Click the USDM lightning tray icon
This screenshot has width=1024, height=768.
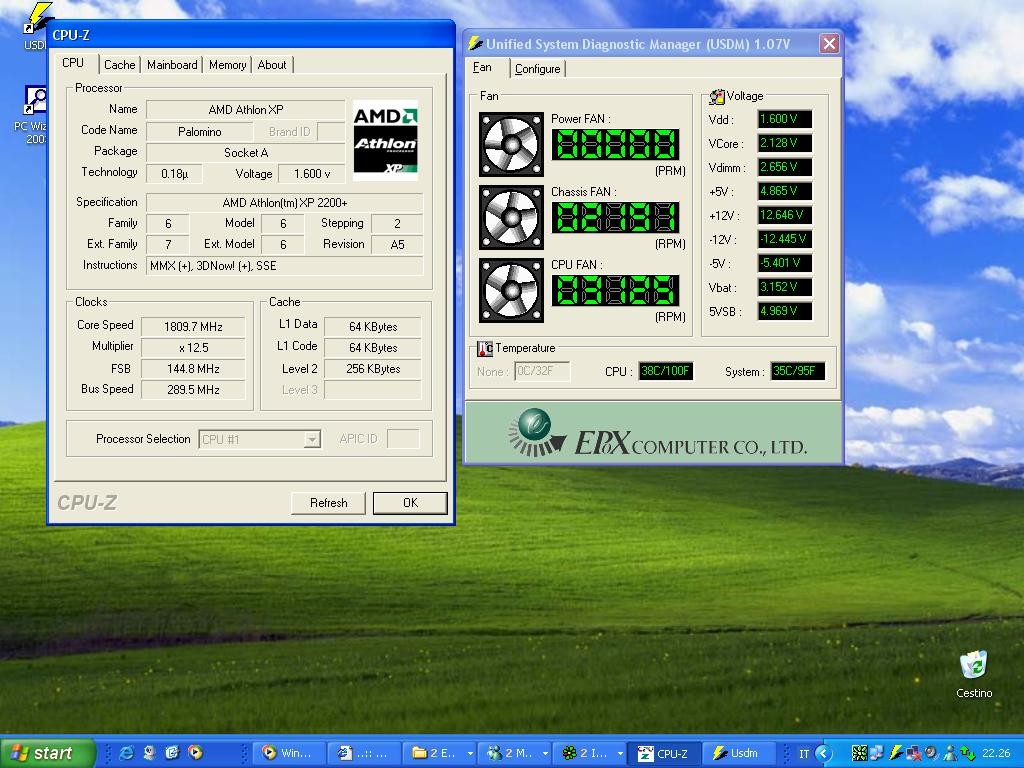[895, 754]
